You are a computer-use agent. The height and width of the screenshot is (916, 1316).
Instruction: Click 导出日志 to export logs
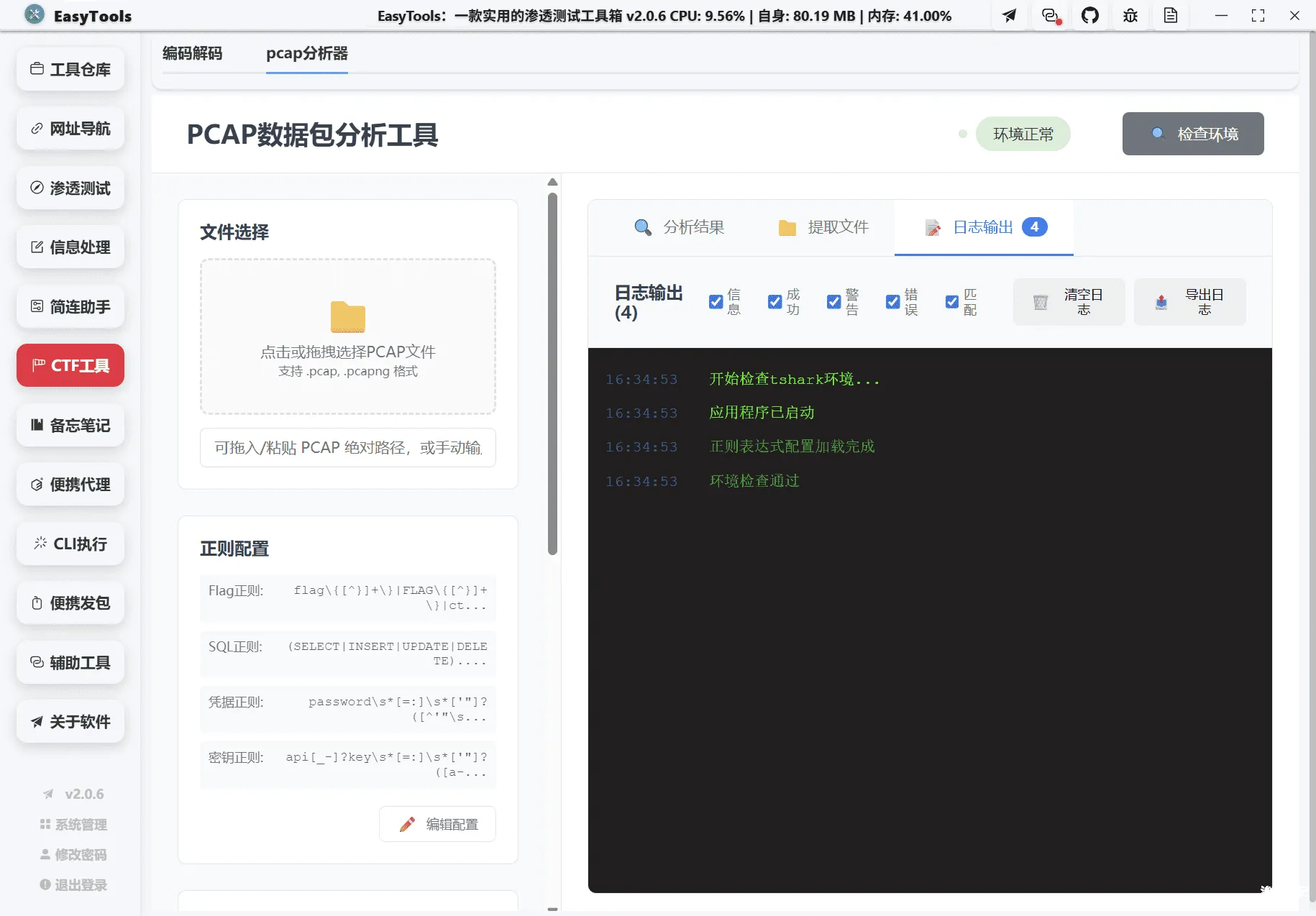pyautogui.click(x=1189, y=301)
